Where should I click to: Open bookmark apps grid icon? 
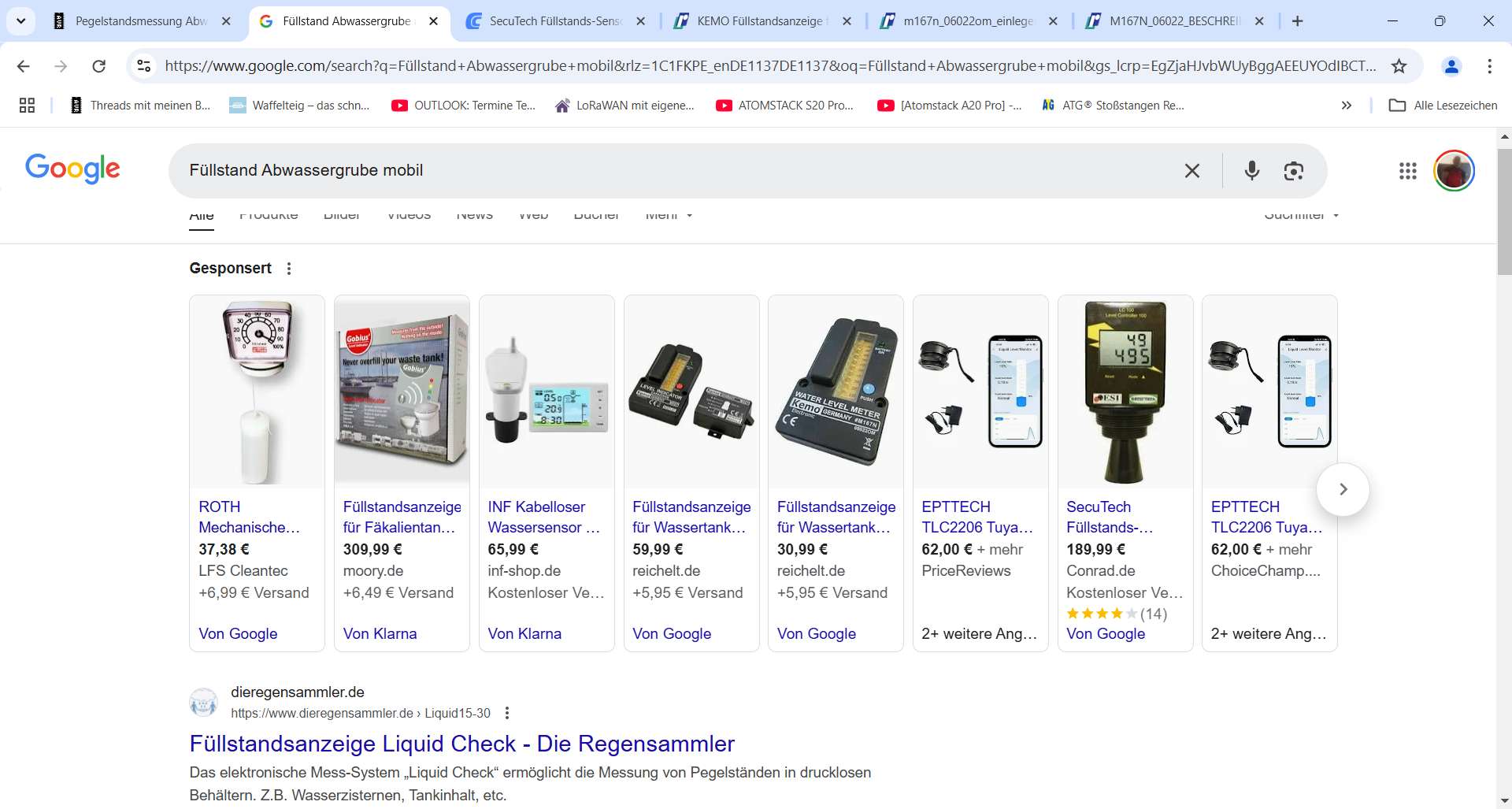point(27,105)
